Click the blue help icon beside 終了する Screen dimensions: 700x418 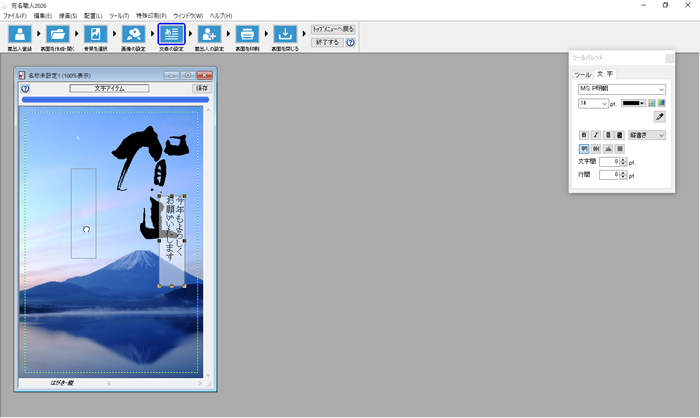pyautogui.click(x=351, y=43)
